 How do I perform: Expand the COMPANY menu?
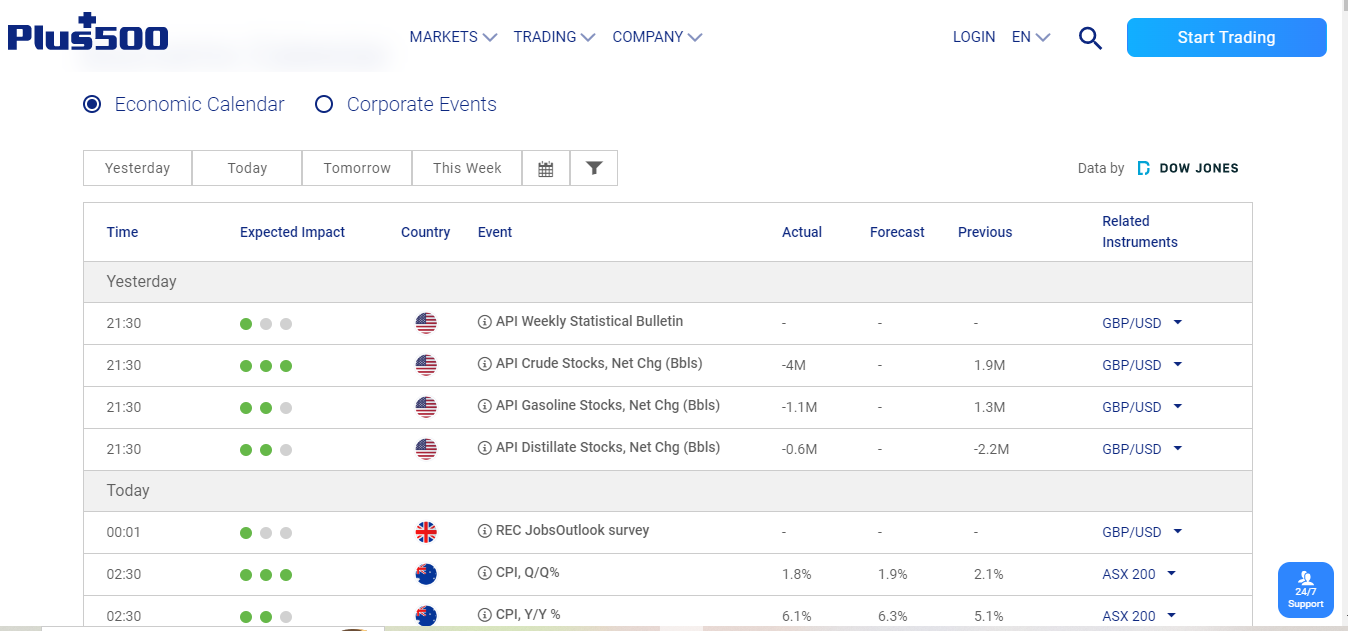[x=657, y=37]
